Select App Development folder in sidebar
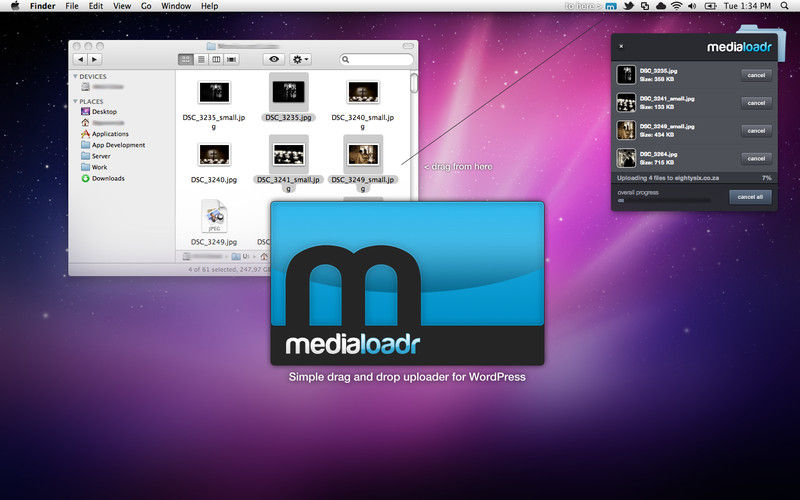 point(113,145)
